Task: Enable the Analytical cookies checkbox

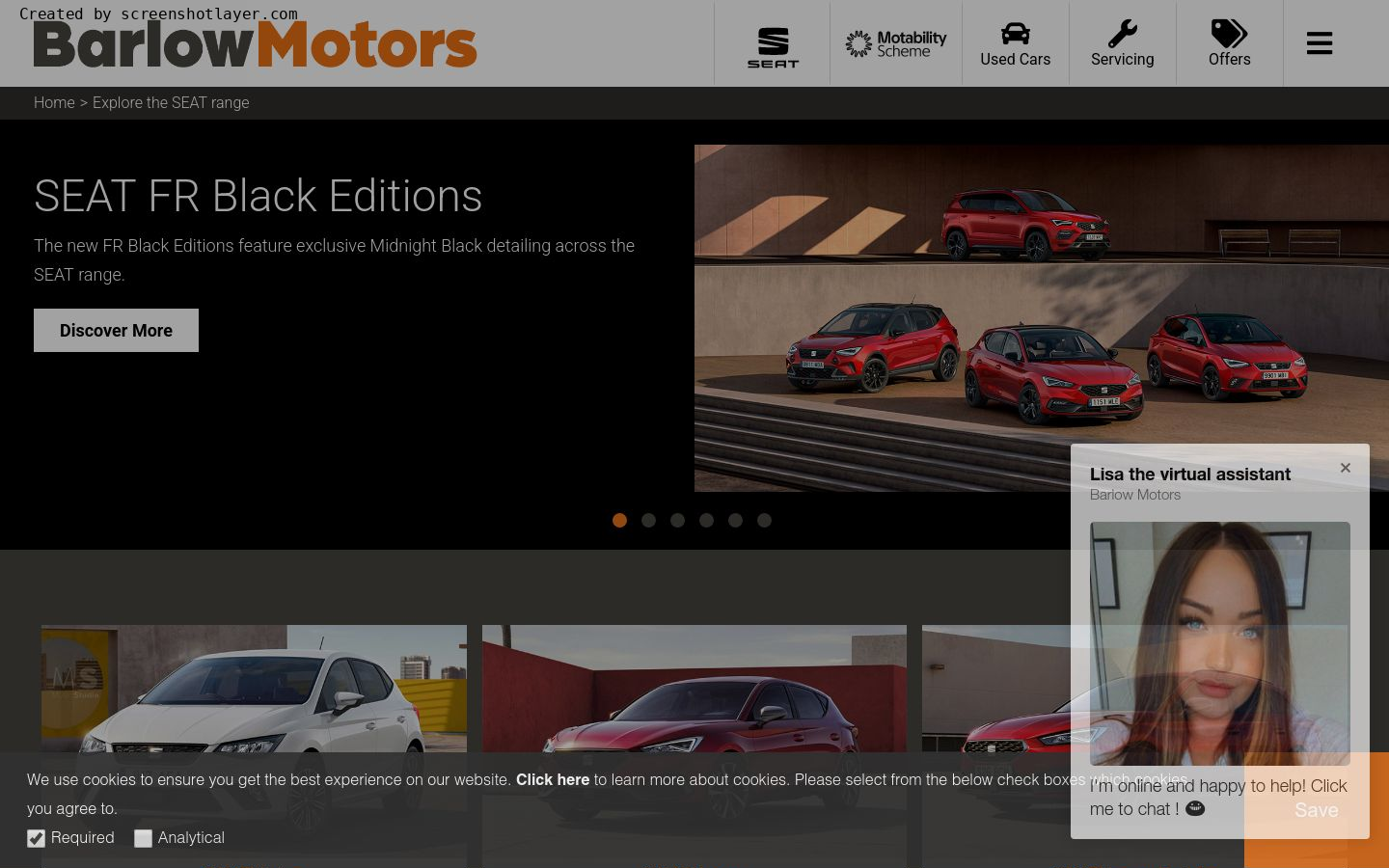Action: point(143,838)
